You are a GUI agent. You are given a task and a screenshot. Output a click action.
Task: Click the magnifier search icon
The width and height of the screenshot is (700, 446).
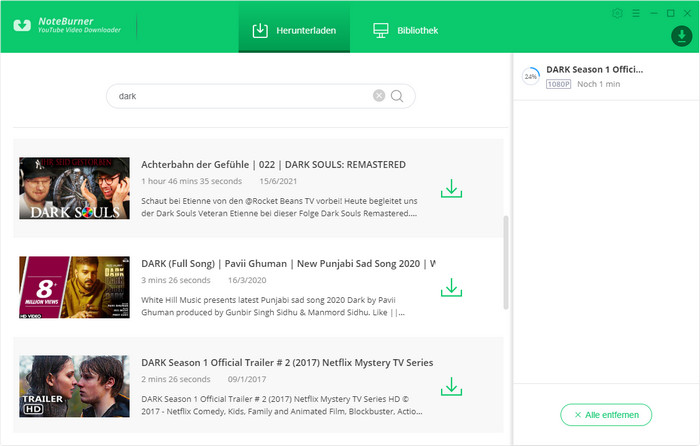(x=397, y=96)
